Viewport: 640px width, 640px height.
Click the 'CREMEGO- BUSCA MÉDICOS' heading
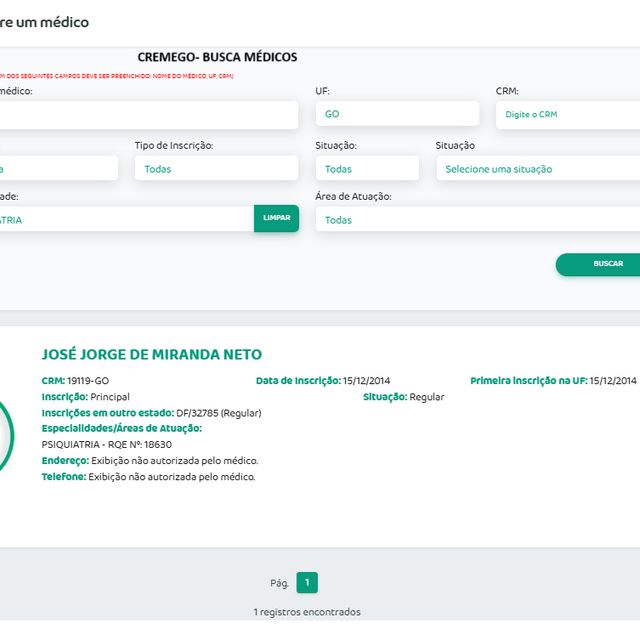pos(217,57)
